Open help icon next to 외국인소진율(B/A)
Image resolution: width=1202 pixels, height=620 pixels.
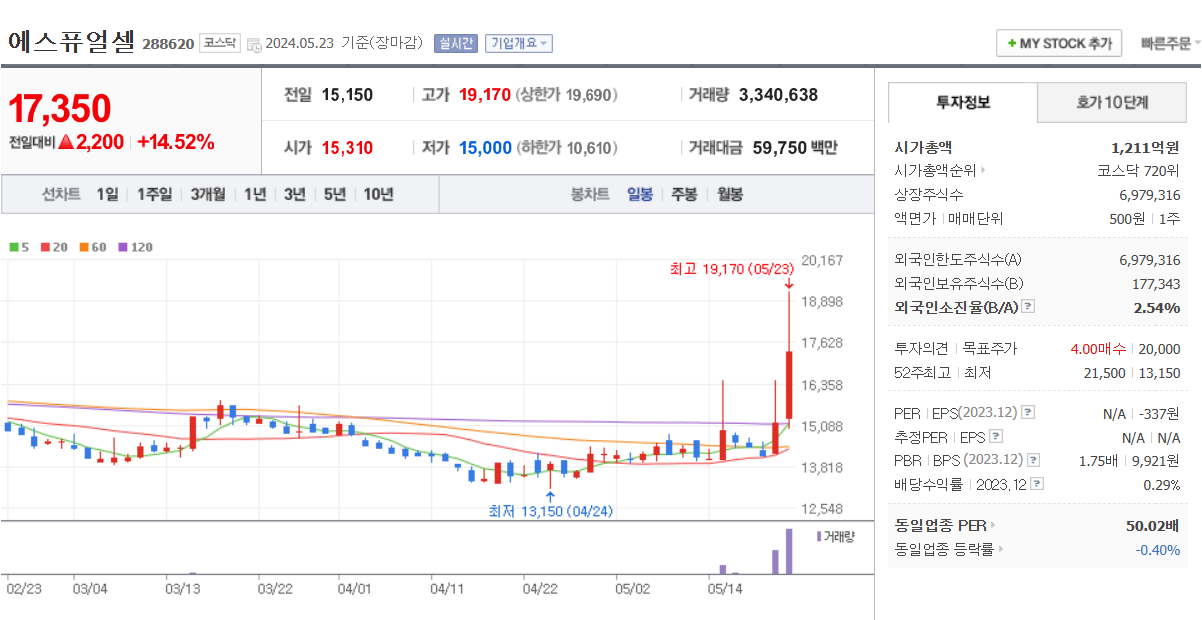1028,307
